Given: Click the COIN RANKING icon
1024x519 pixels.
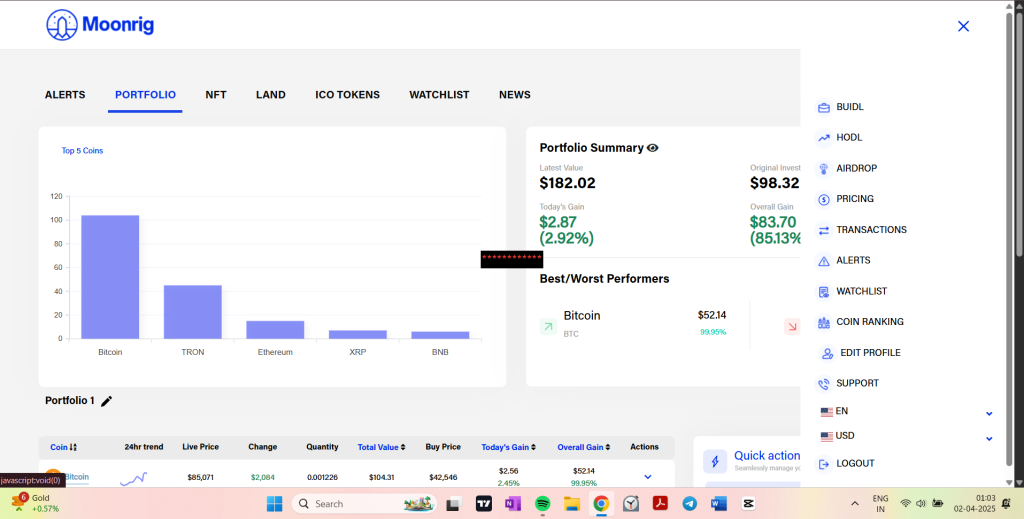Looking at the screenshot, I should pyautogui.click(x=824, y=322).
